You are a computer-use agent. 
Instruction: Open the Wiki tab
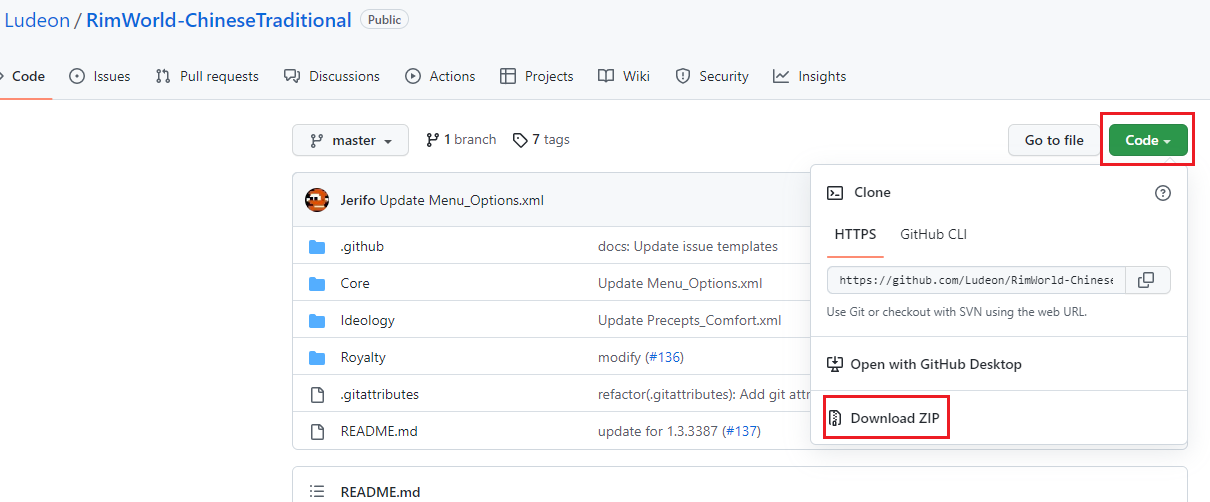(x=624, y=76)
